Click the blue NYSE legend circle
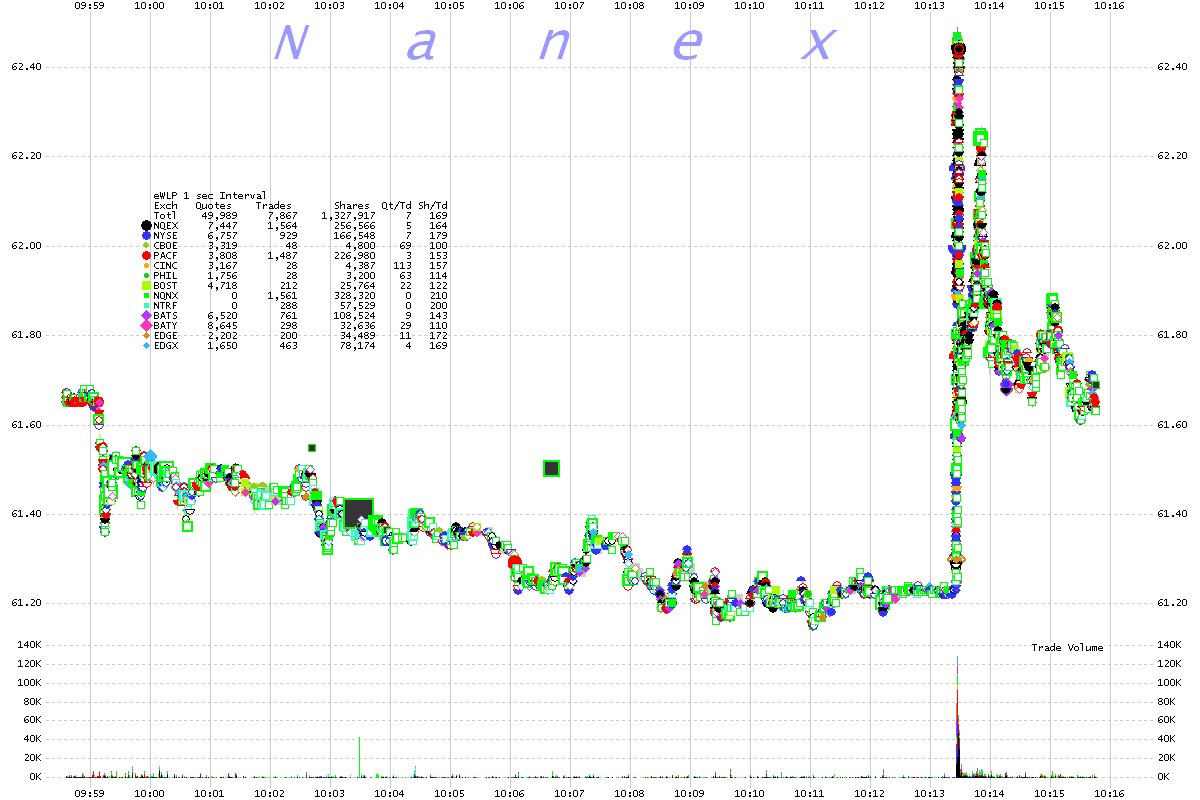1200x800 pixels. [x=146, y=235]
